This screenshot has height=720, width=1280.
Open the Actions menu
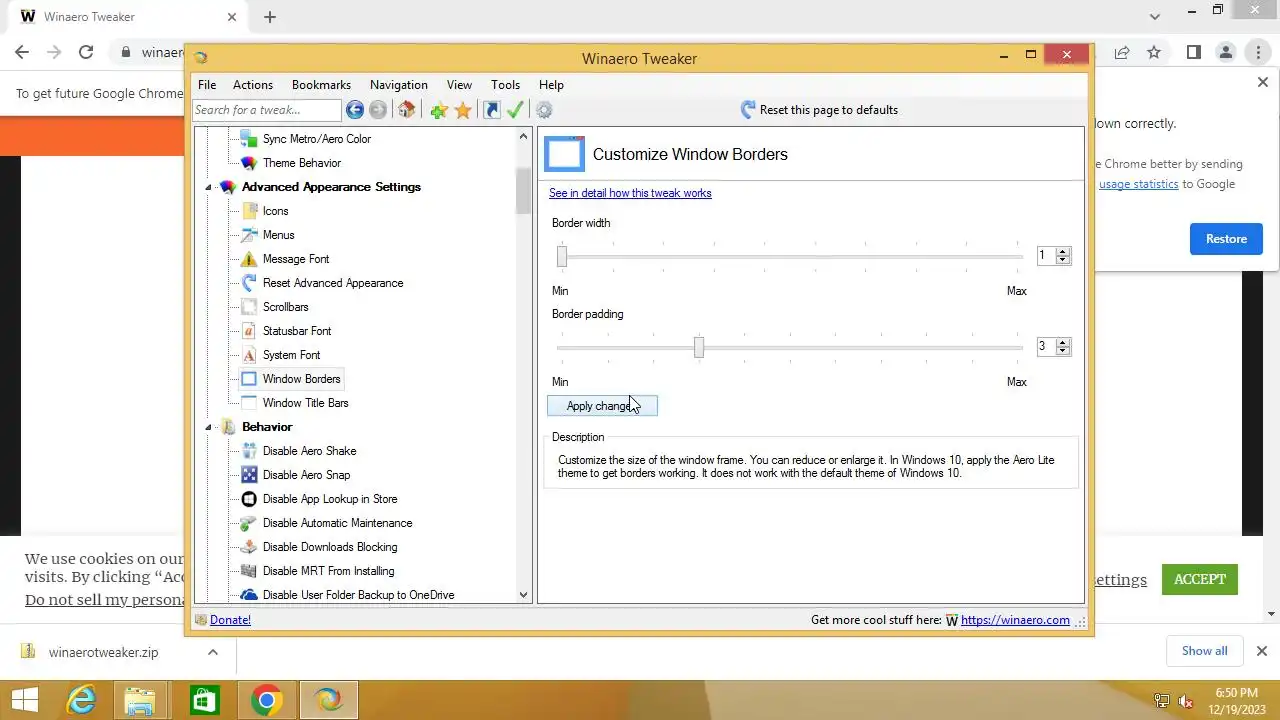pos(253,85)
